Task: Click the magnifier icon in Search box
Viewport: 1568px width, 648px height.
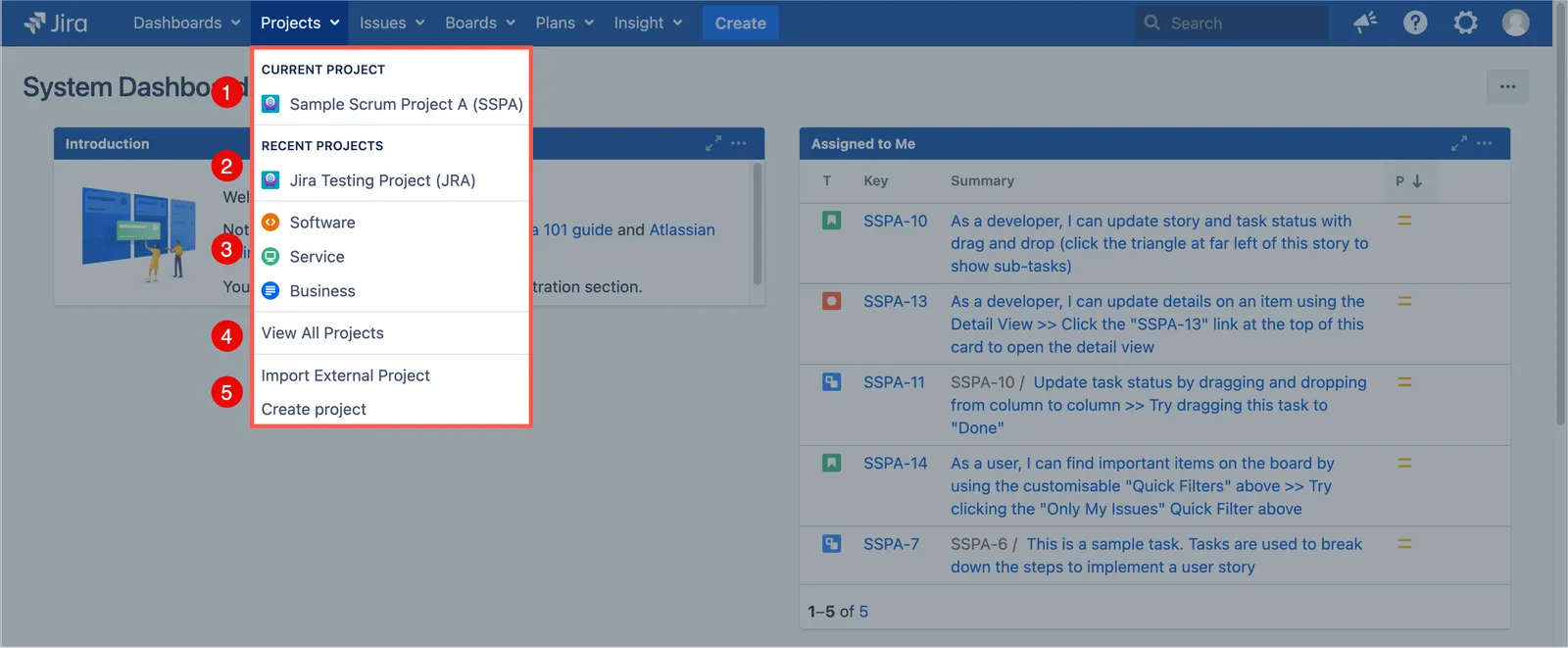Action: [1152, 23]
